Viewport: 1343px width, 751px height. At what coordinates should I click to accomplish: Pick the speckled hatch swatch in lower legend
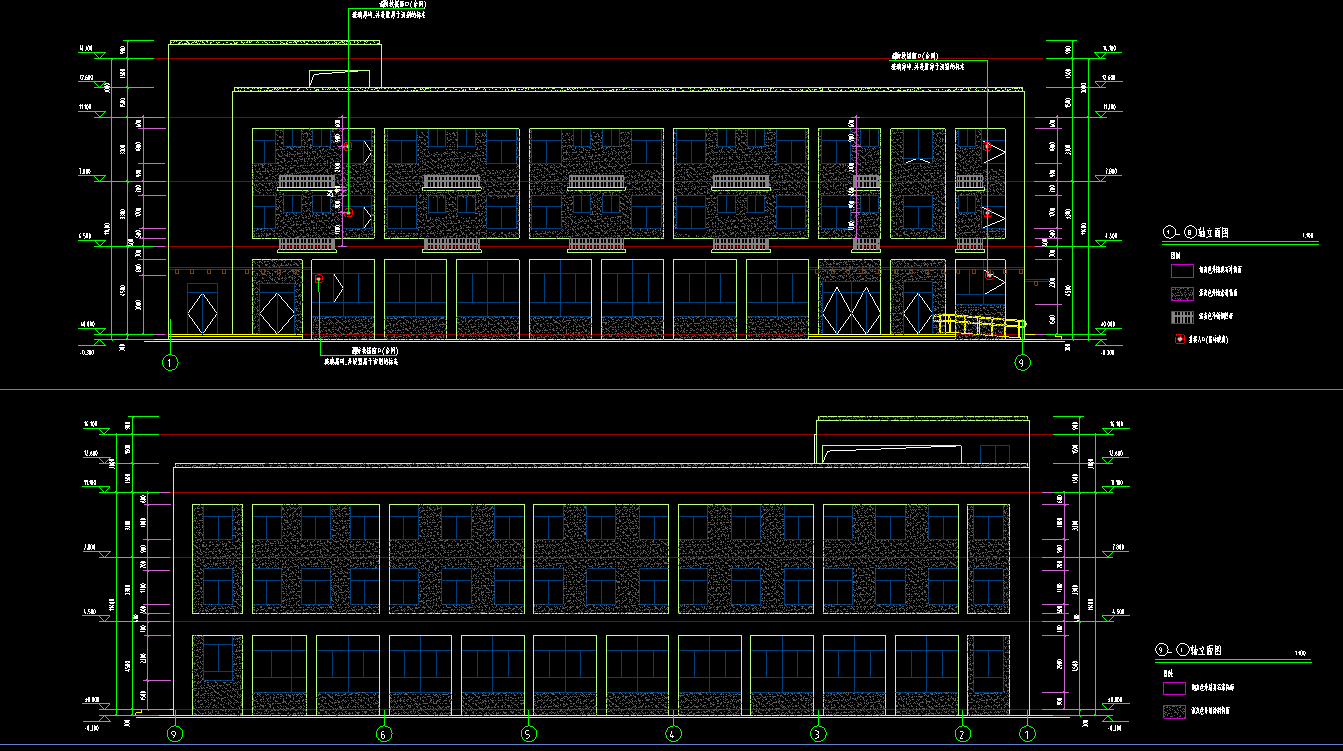tap(1173, 712)
